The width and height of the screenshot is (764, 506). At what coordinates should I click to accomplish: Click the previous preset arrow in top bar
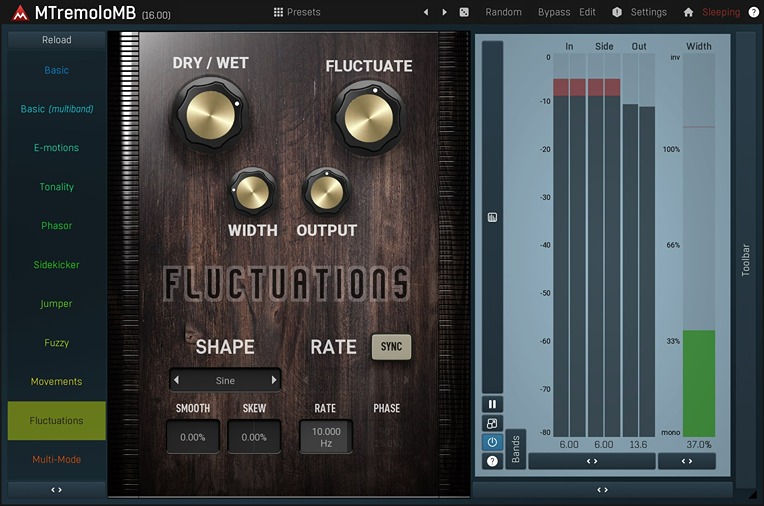pyautogui.click(x=426, y=12)
